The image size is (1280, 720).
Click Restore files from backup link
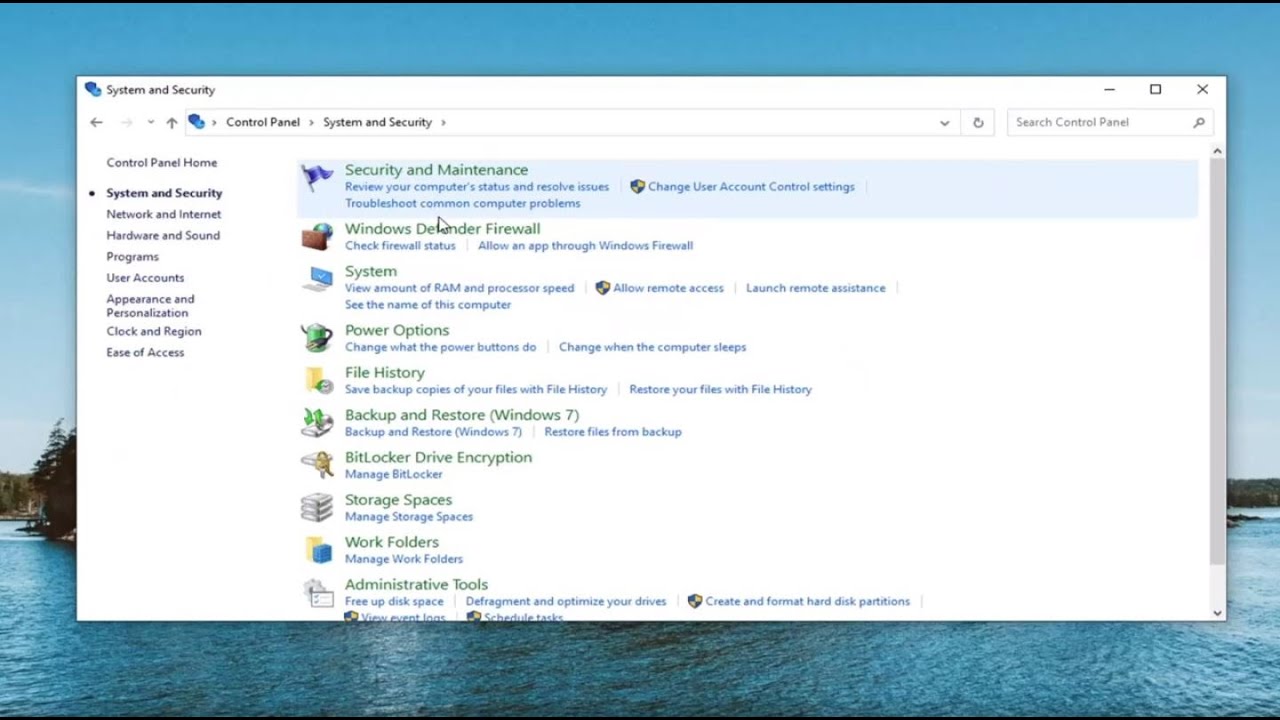pos(613,432)
